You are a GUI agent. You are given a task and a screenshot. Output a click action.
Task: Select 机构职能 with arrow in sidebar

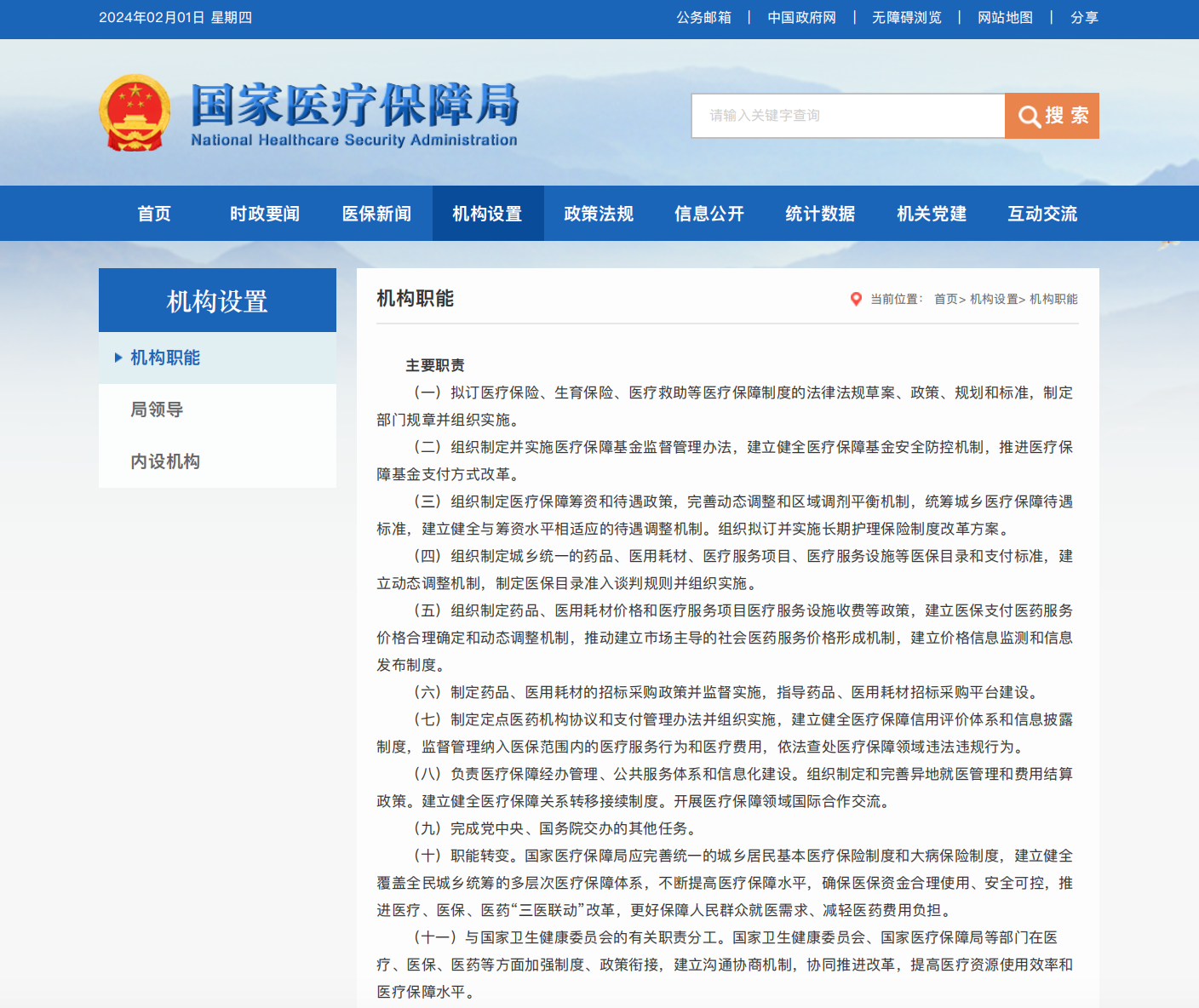coord(165,358)
